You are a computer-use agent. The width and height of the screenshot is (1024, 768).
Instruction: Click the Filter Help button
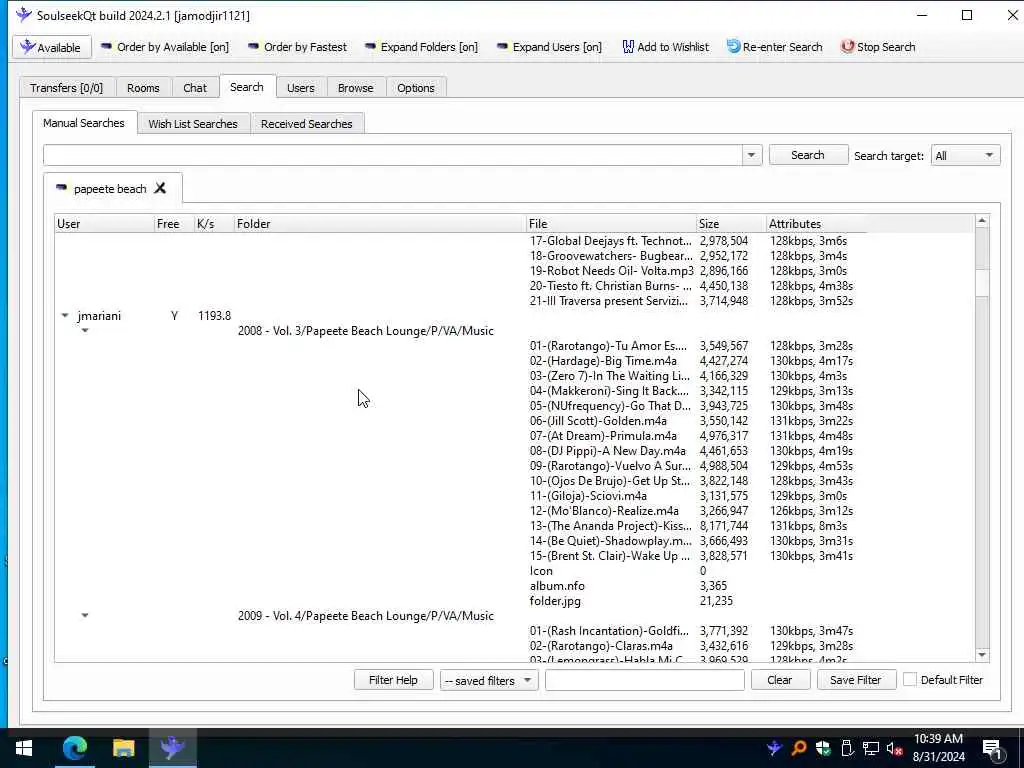pyautogui.click(x=393, y=680)
